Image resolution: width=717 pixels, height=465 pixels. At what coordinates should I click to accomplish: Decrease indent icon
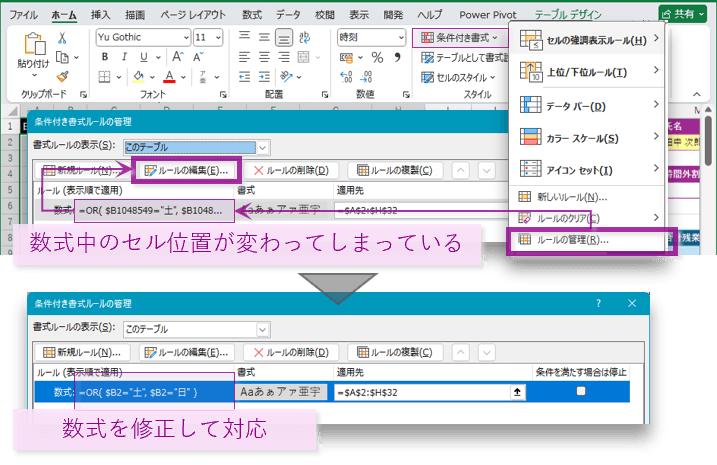click(x=245, y=77)
